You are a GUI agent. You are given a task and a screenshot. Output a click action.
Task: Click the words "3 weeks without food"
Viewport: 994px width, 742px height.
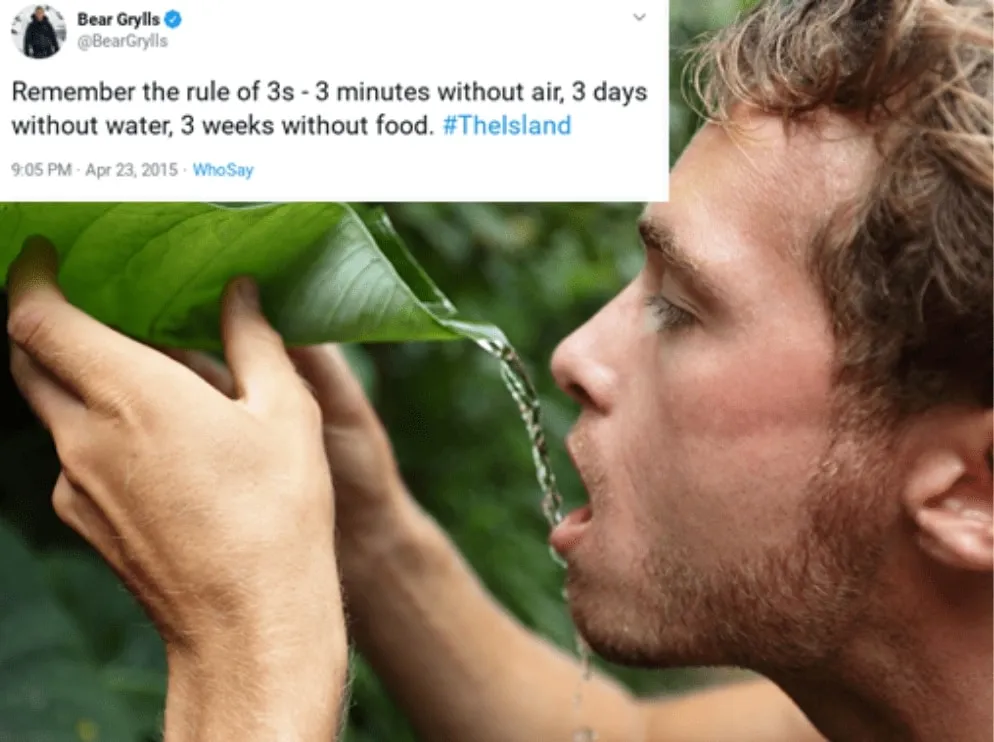[x=306, y=125]
